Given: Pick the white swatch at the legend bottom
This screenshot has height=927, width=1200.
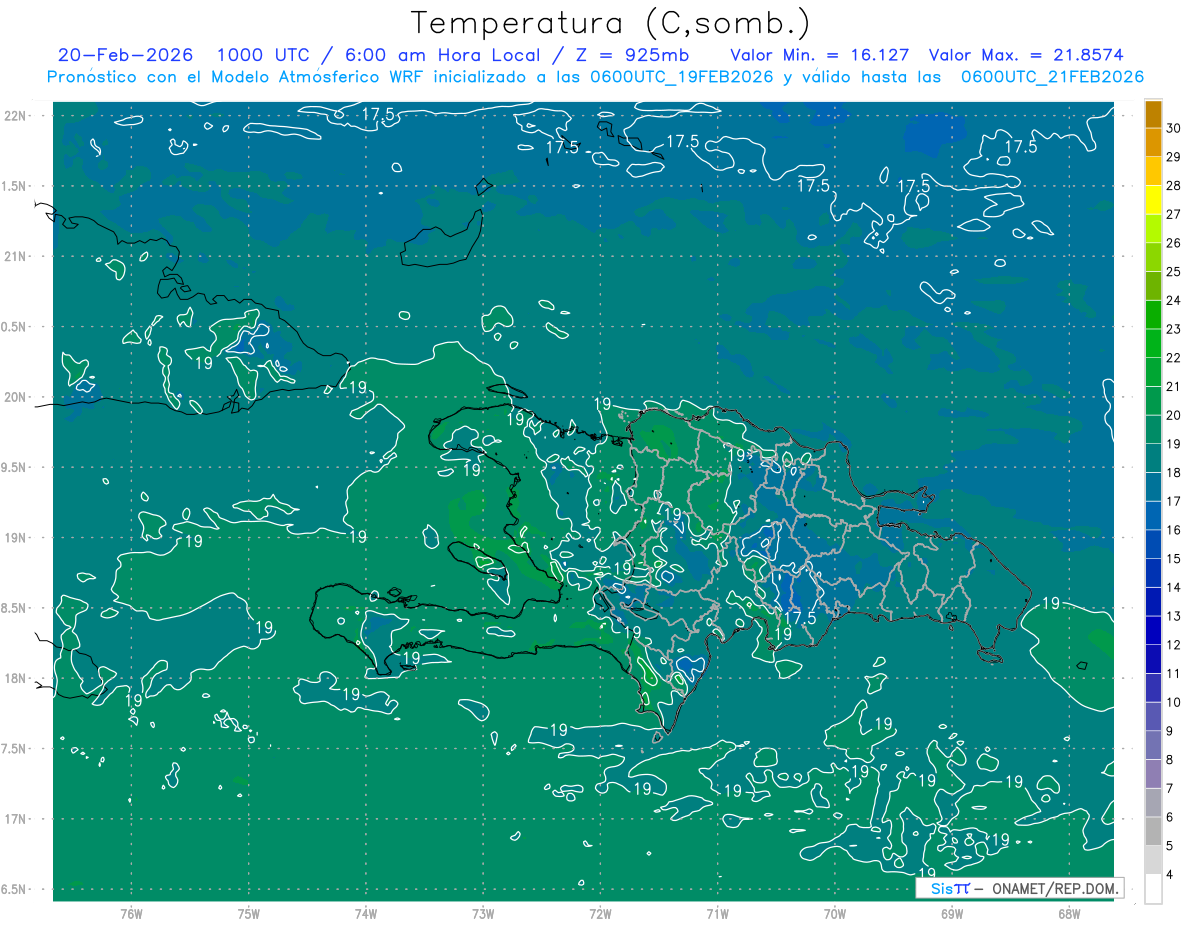Looking at the screenshot, I should pyautogui.click(x=1153, y=889).
